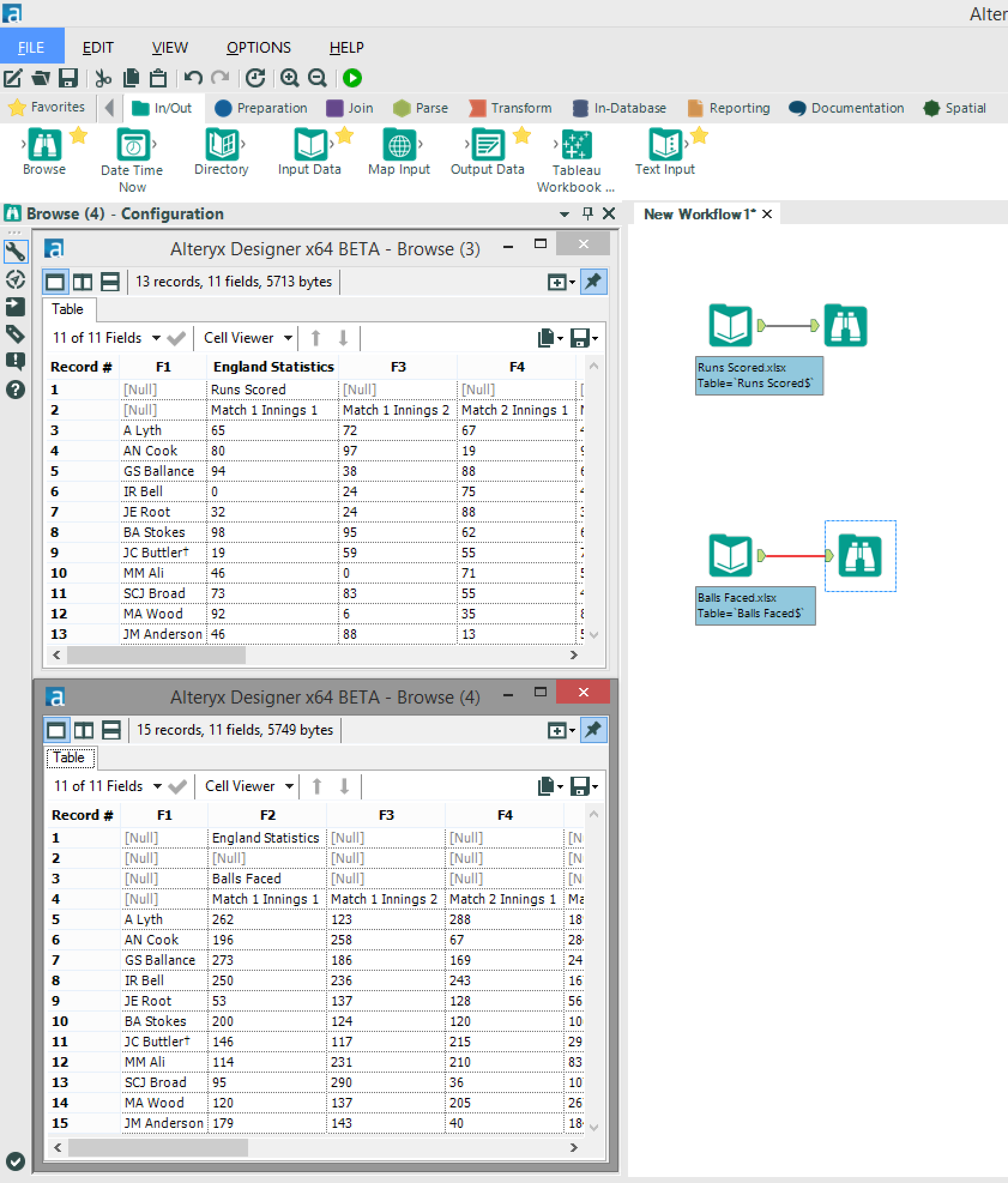
Task: Toggle the pin button in Browse (3) window
Action: coord(593,282)
